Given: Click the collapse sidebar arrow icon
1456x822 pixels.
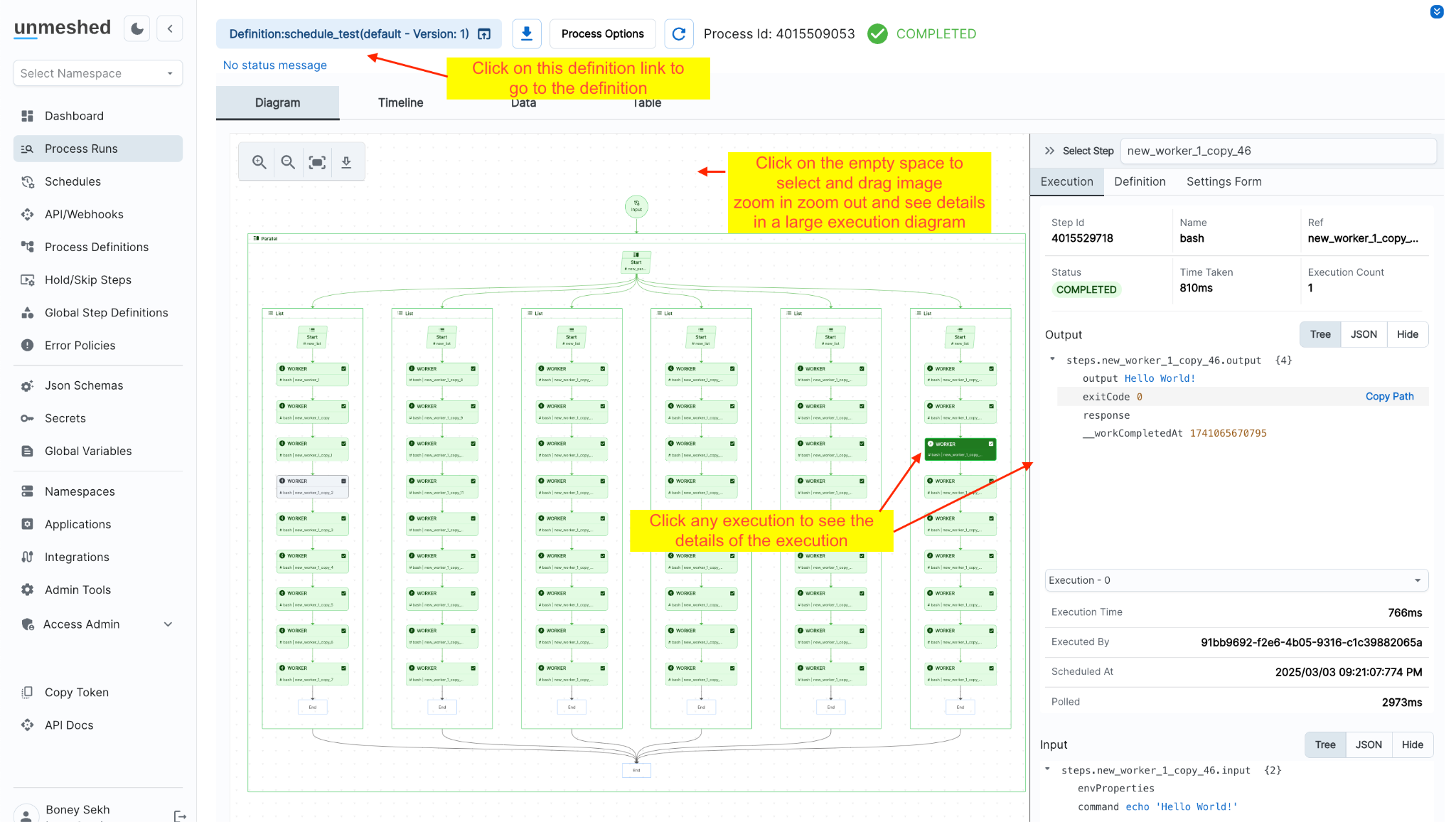Looking at the screenshot, I should [x=168, y=27].
